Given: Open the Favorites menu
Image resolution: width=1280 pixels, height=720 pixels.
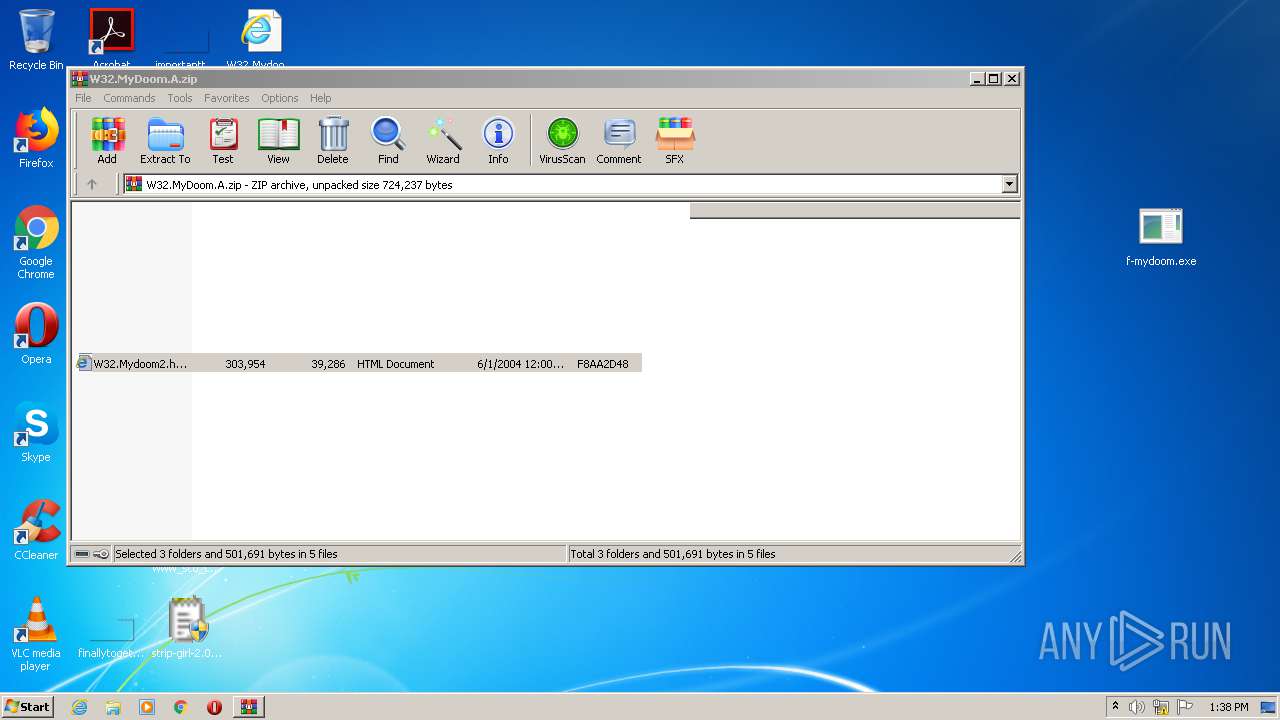Looking at the screenshot, I should (227, 98).
